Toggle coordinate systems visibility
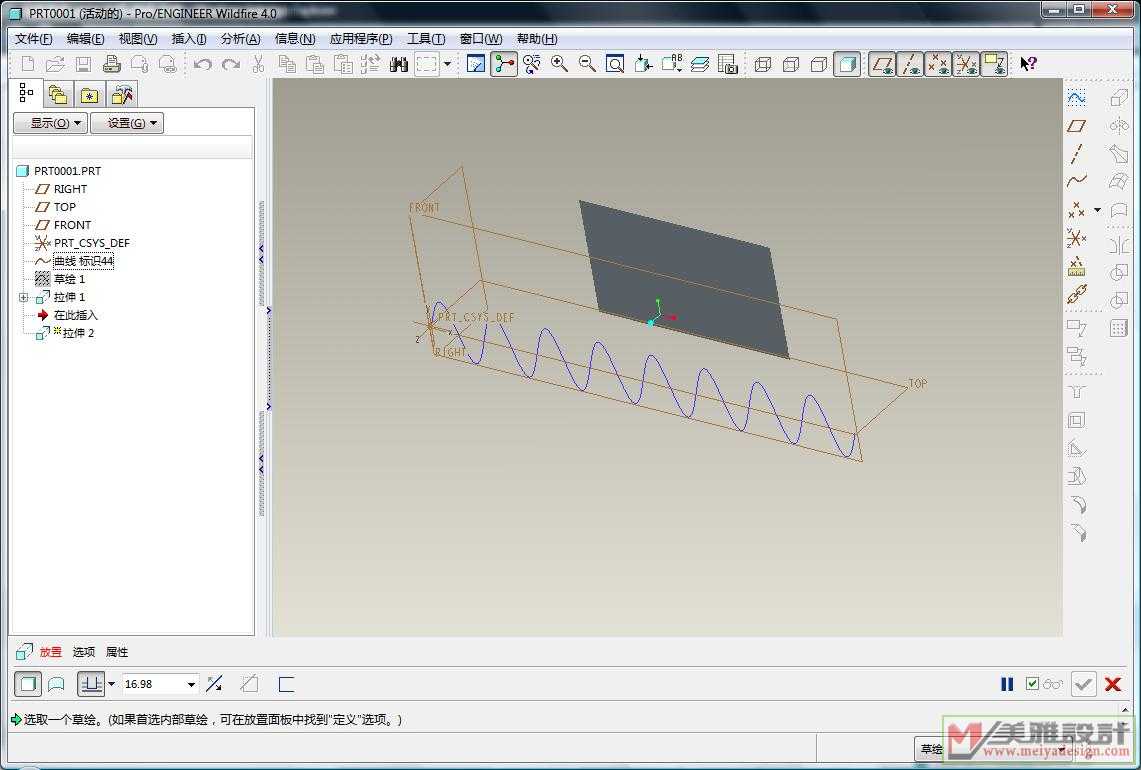This screenshot has height=770, width=1141. pyautogui.click(x=966, y=64)
